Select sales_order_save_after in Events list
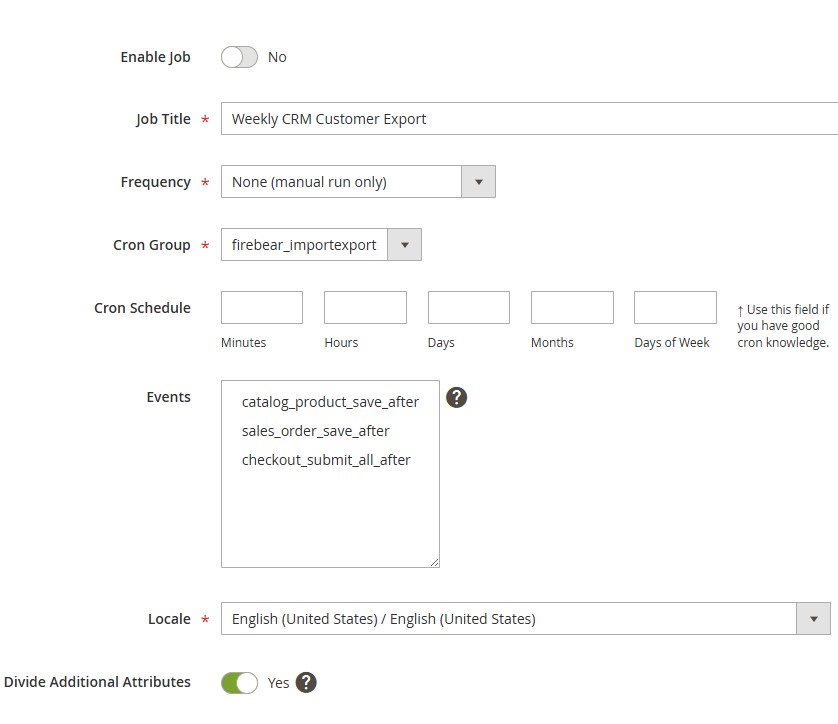The width and height of the screenshot is (838, 724). coord(316,431)
